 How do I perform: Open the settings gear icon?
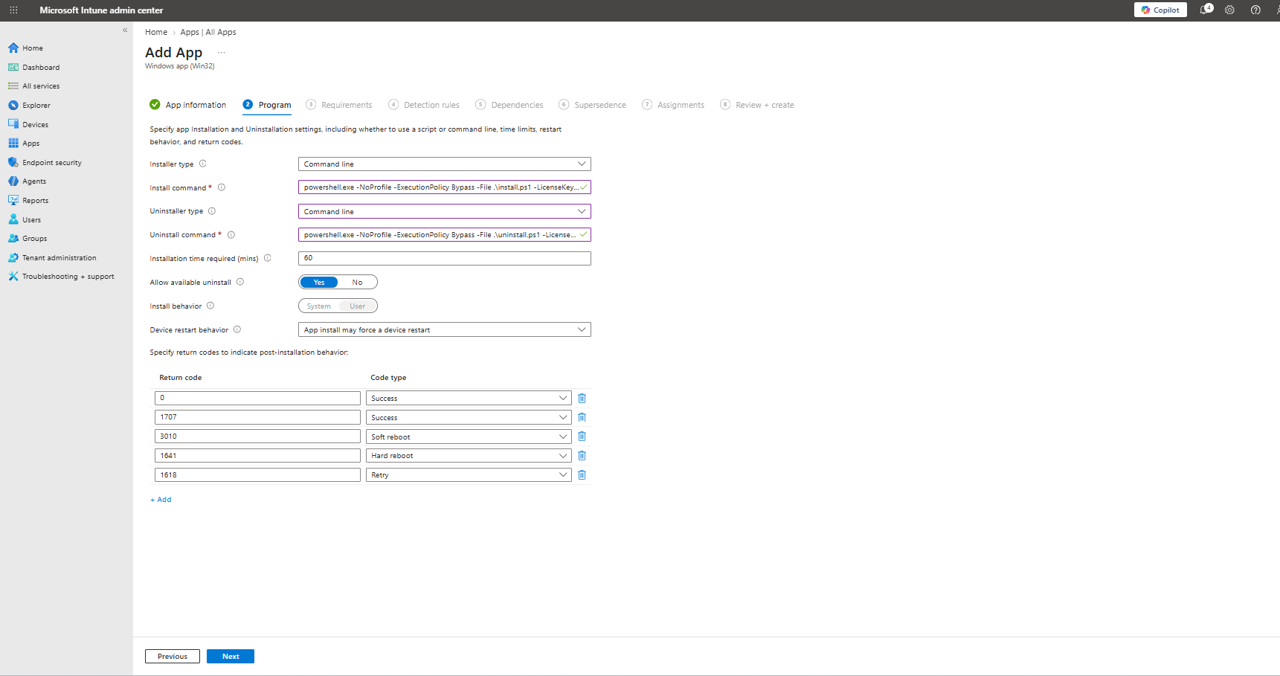tap(1230, 10)
